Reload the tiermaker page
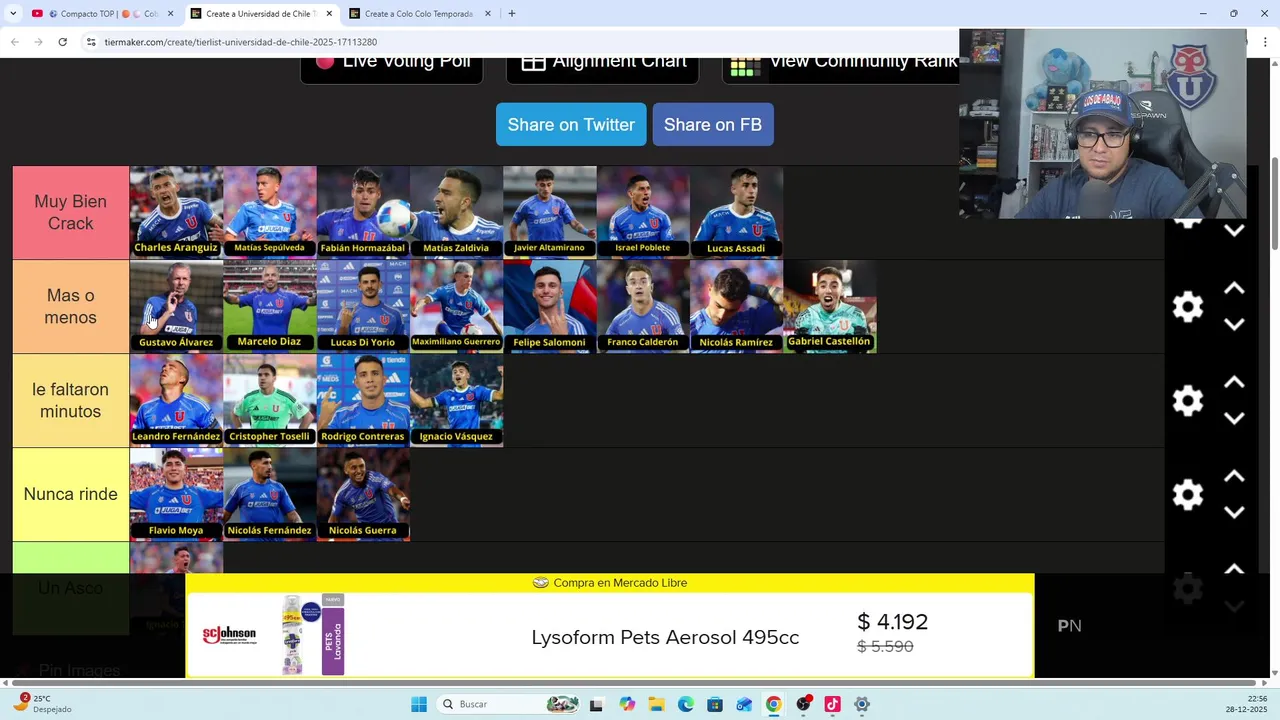 (62, 42)
